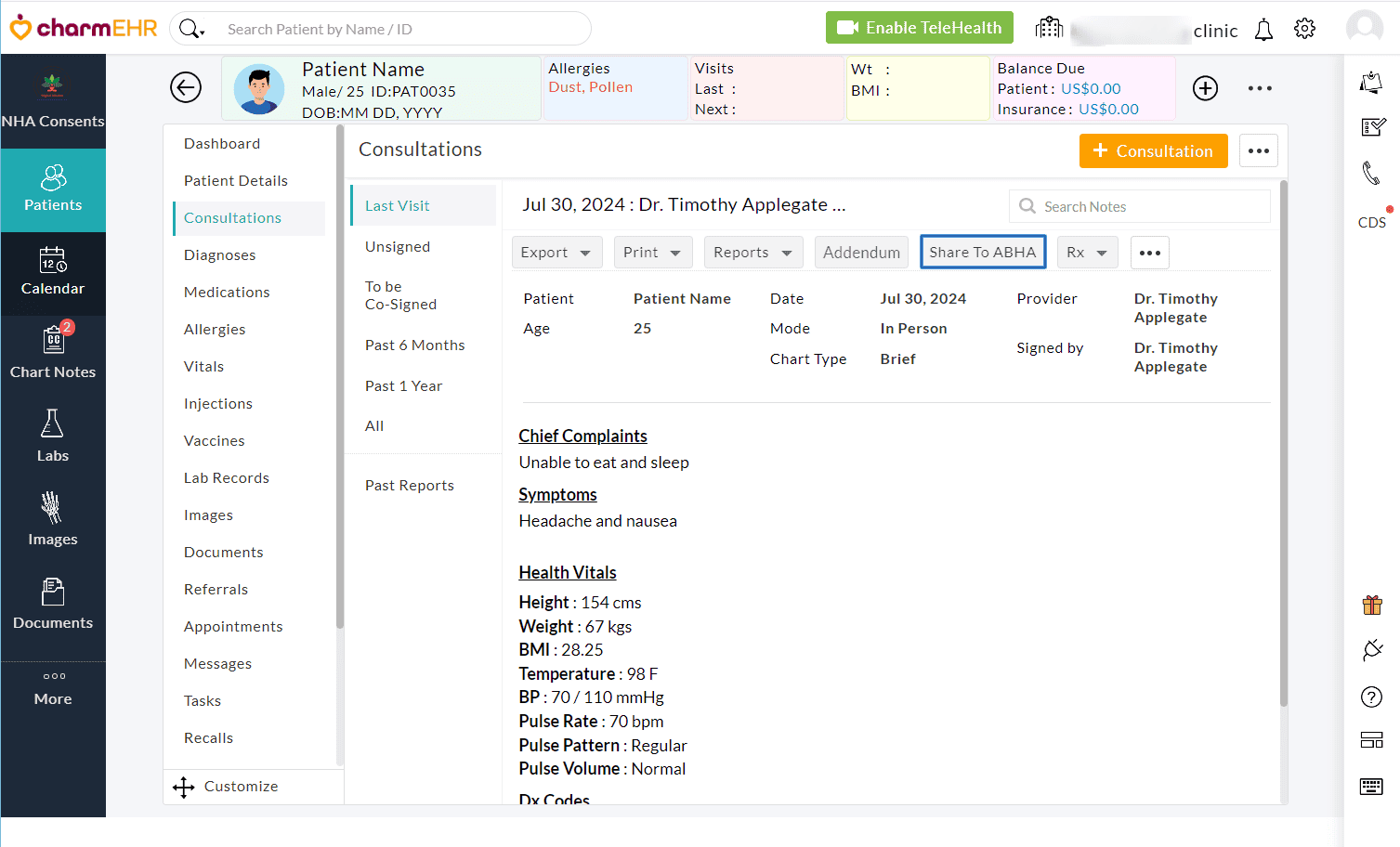Select the Unsigned visits filter

tap(398, 247)
